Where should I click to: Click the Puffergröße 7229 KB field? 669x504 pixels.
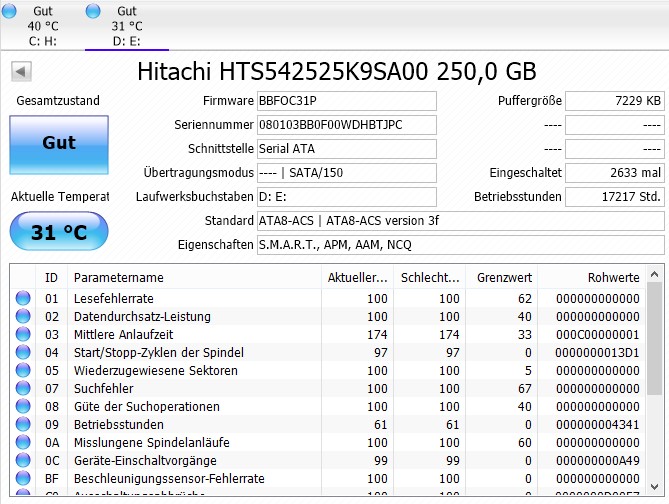tap(615, 101)
